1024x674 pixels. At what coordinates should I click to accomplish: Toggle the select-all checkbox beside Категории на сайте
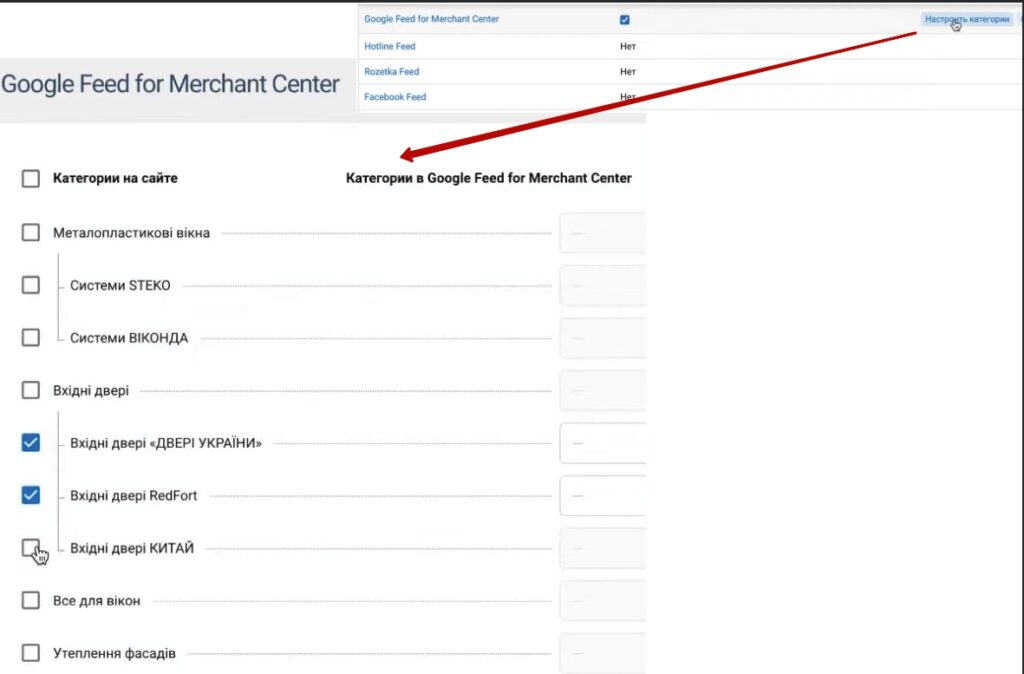pyautogui.click(x=31, y=178)
